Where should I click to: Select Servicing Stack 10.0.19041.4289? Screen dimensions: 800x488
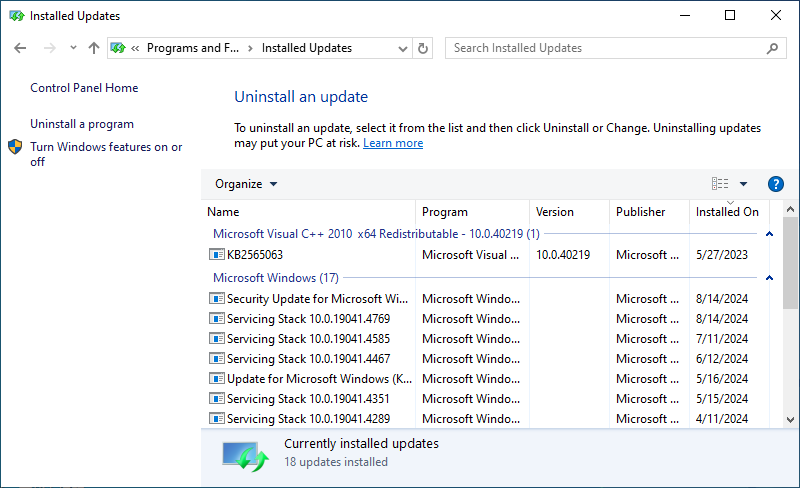(308, 419)
